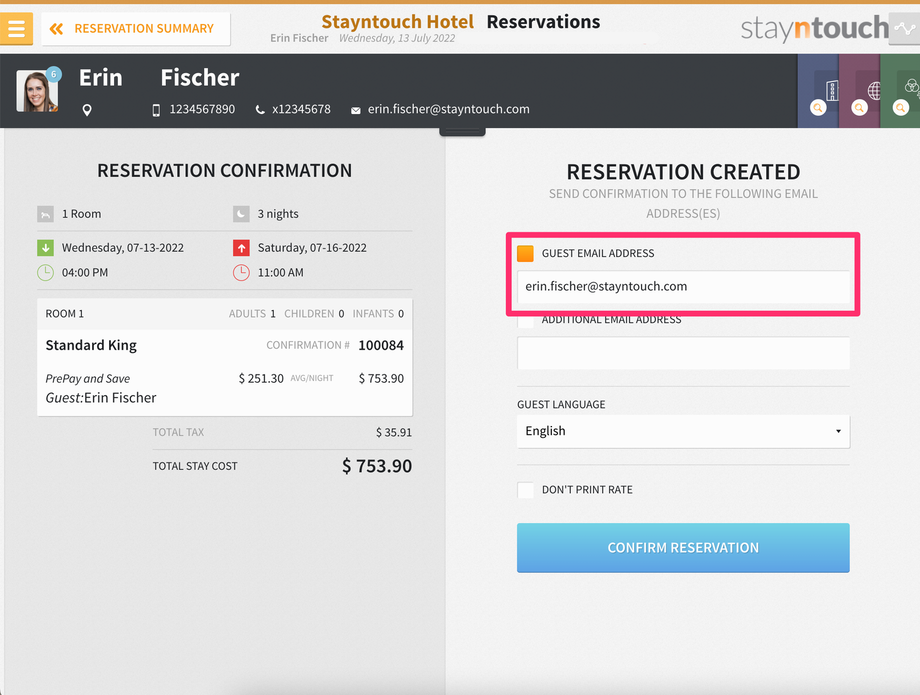The height and width of the screenshot is (695, 920).
Task: Click the red departure arrow icon
Action: coord(241,248)
